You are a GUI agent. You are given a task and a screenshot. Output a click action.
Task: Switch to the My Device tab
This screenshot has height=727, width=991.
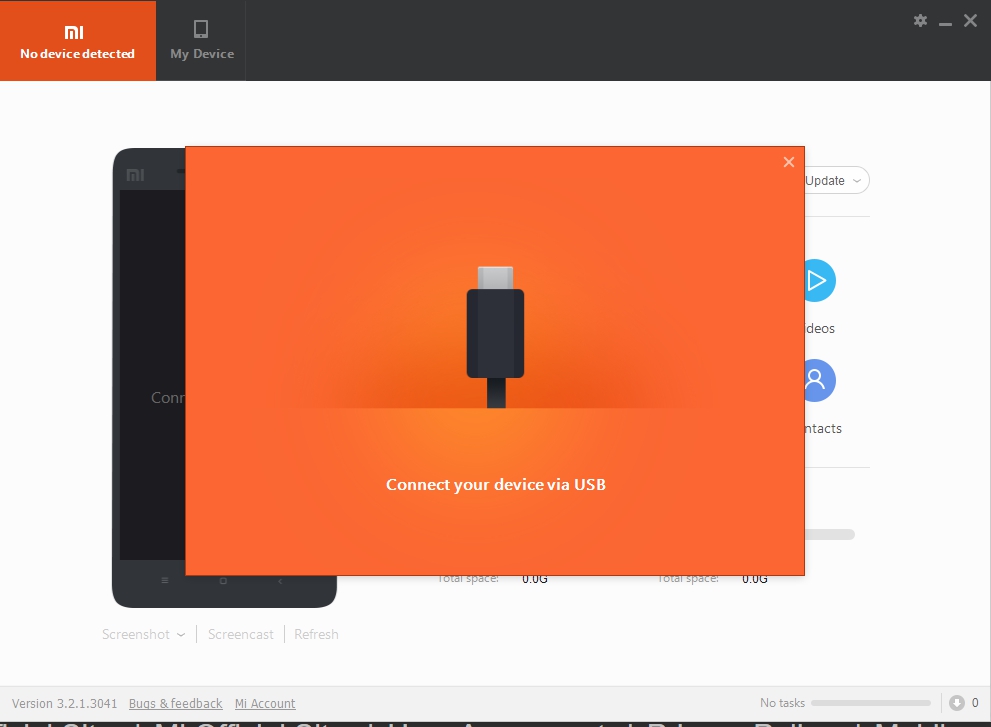[x=201, y=41]
